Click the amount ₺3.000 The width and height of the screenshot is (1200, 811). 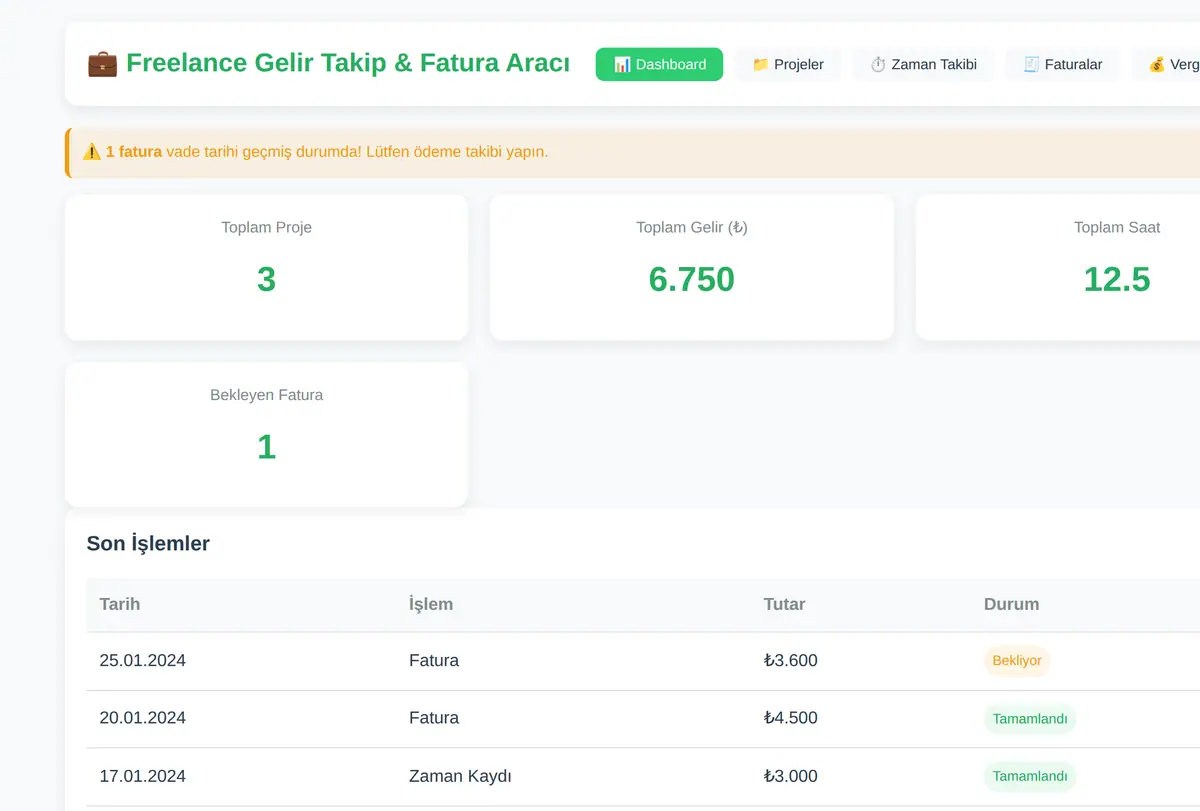[x=791, y=776]
